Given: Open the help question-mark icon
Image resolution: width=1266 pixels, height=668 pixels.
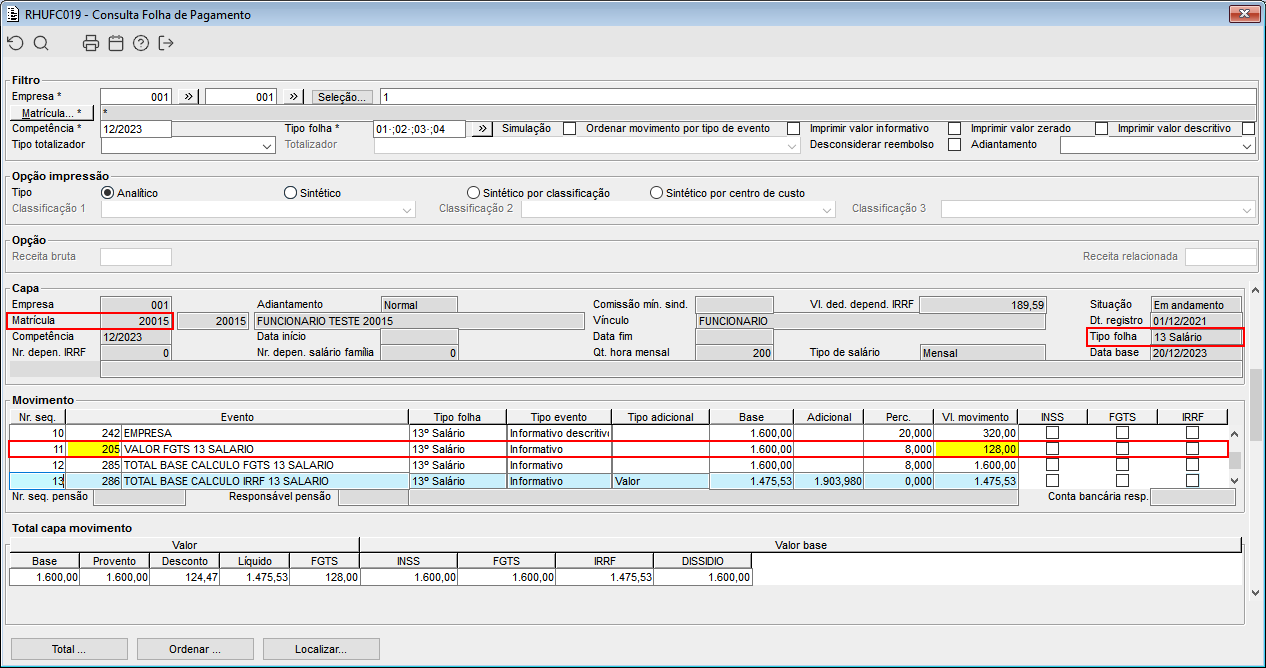Looking at the screenshot, I should click(x=141, y=43).
